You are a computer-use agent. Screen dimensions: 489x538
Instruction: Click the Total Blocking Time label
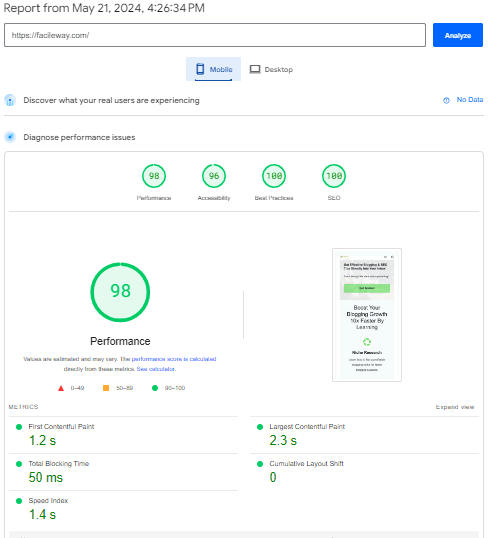click(59, 464)
